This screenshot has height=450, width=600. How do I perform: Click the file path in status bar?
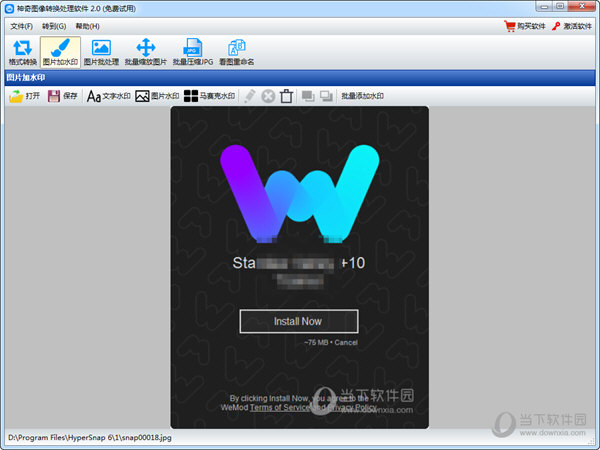click(x=90, y=437)
